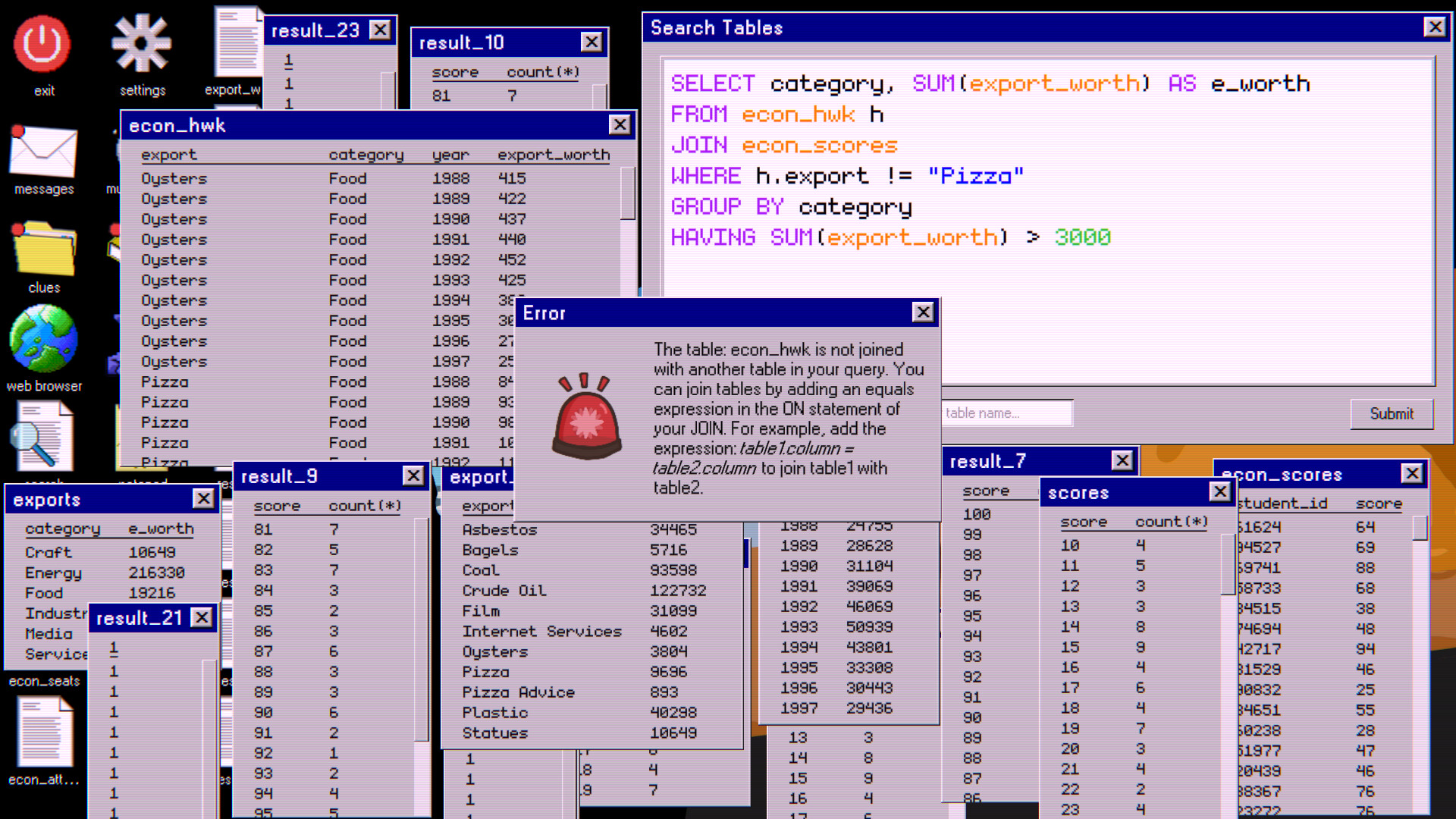The height and width of the screenshot is (819, 1456).
Task: Dismiss the Error dialog
Action: (x=924, y=312)
